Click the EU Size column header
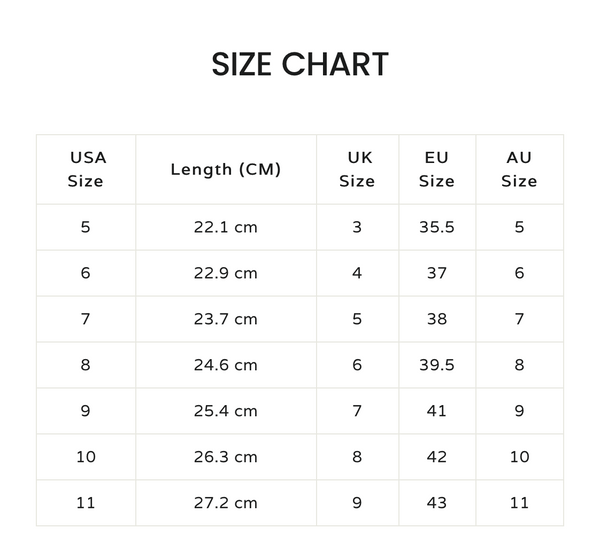 [437, 169]
